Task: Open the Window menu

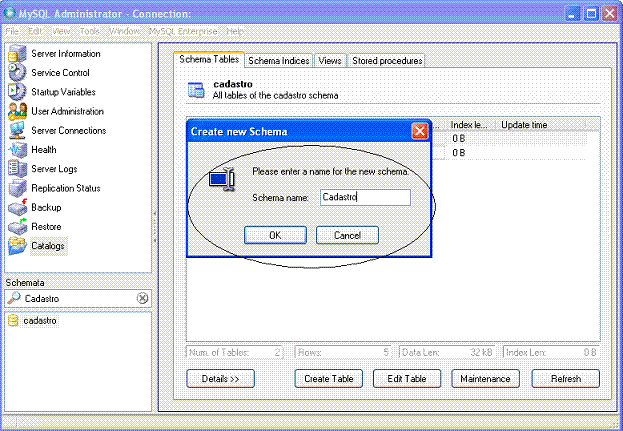Action: [124, 31]
